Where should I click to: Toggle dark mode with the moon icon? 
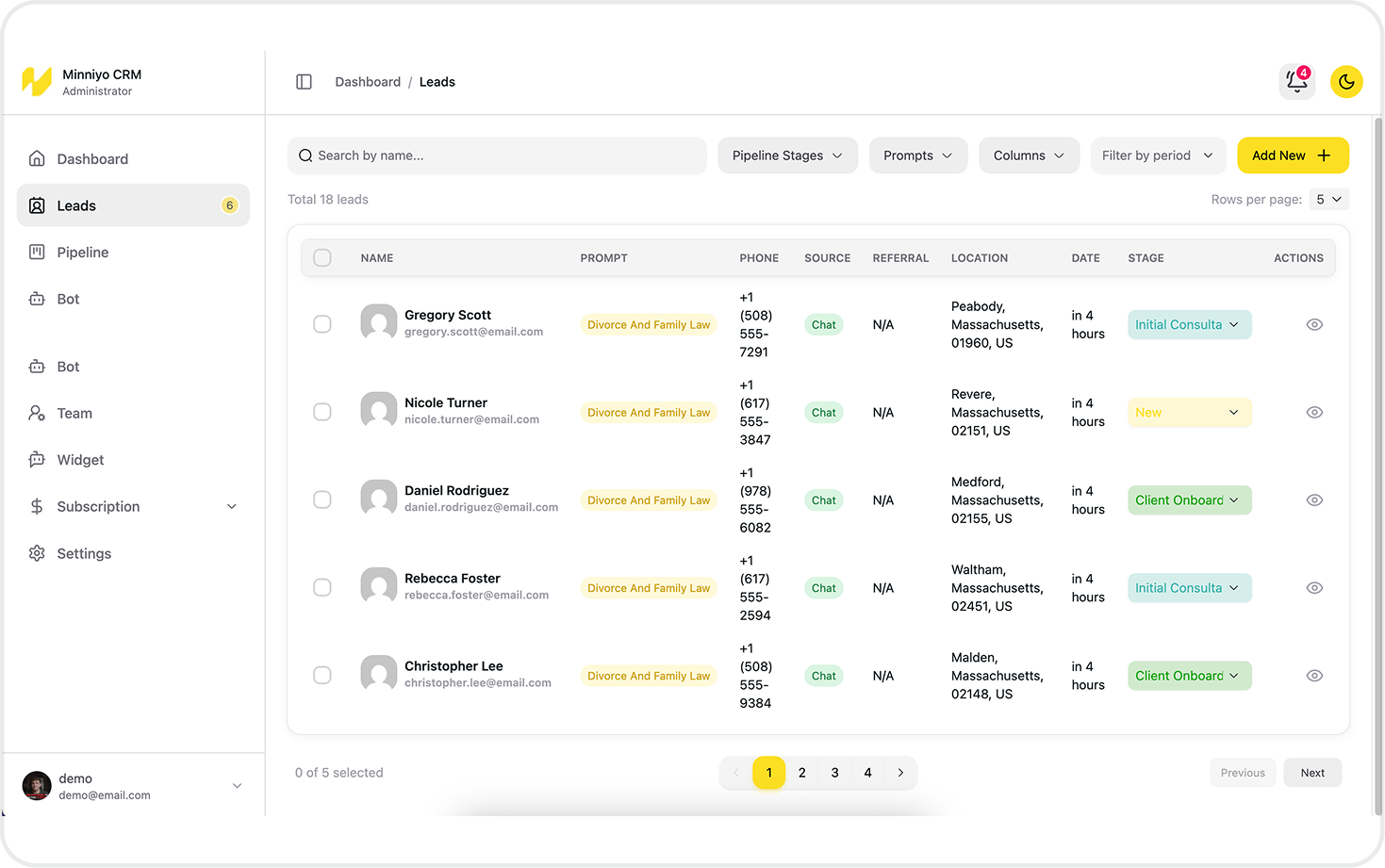[1346, 82]
